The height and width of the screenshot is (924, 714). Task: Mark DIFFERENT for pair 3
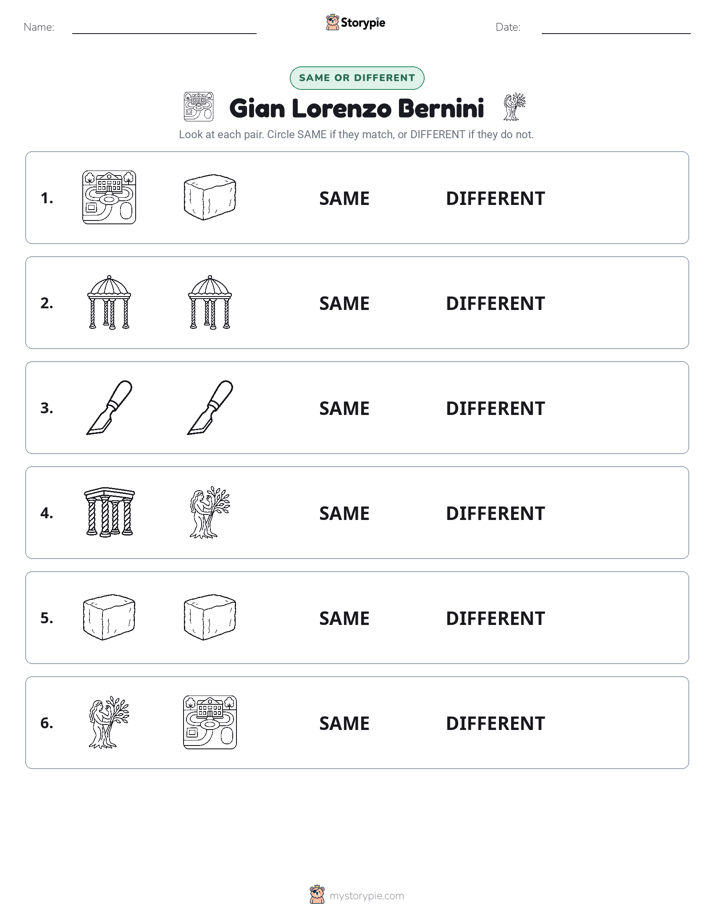495,408
